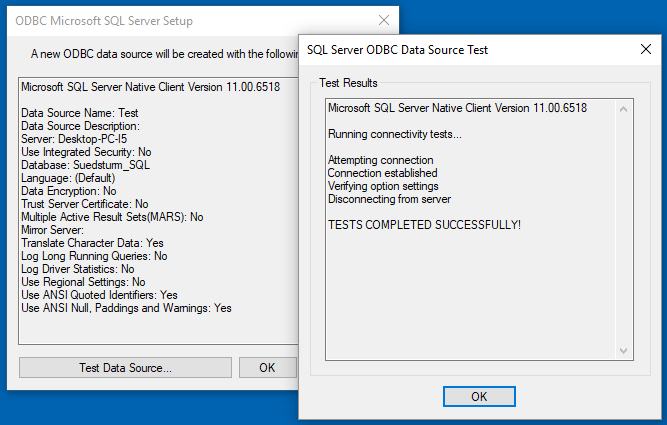Screen dimensions: 667x425
Task: Click the Test Results scrollbar track
Action: click(x=624, y=230)
